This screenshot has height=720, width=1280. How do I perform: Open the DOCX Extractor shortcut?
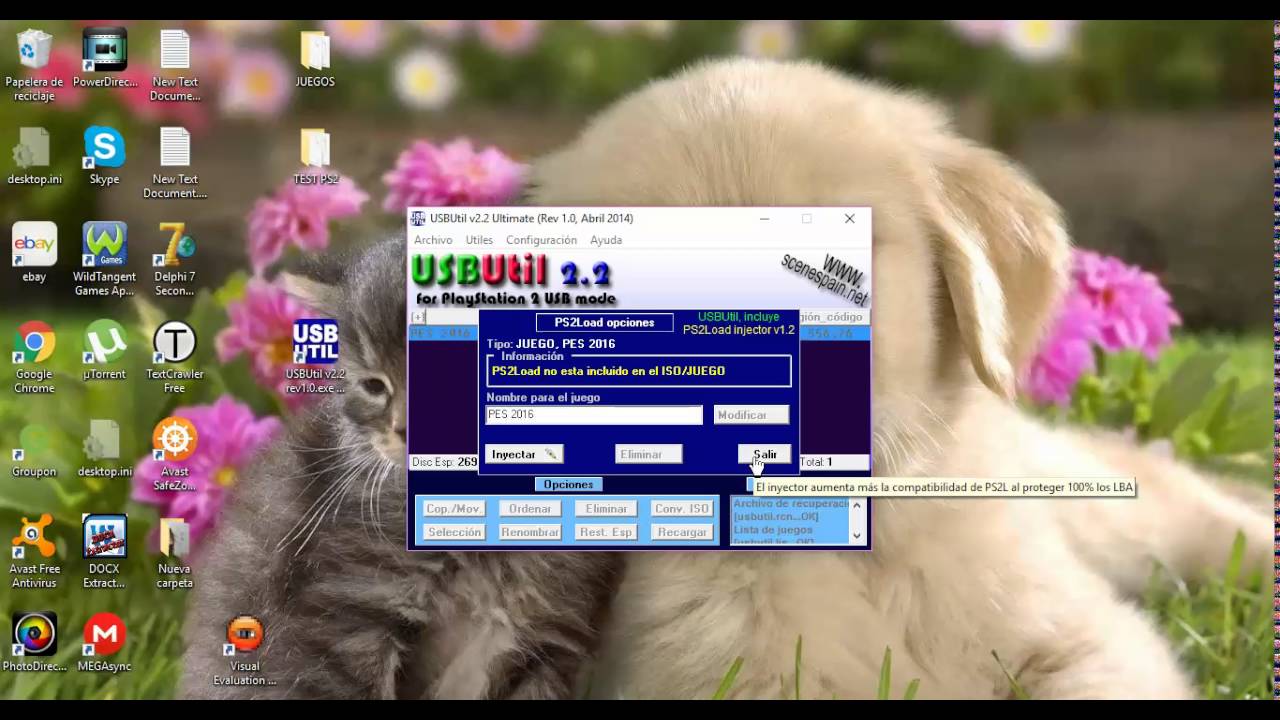(x=105, y=552)
